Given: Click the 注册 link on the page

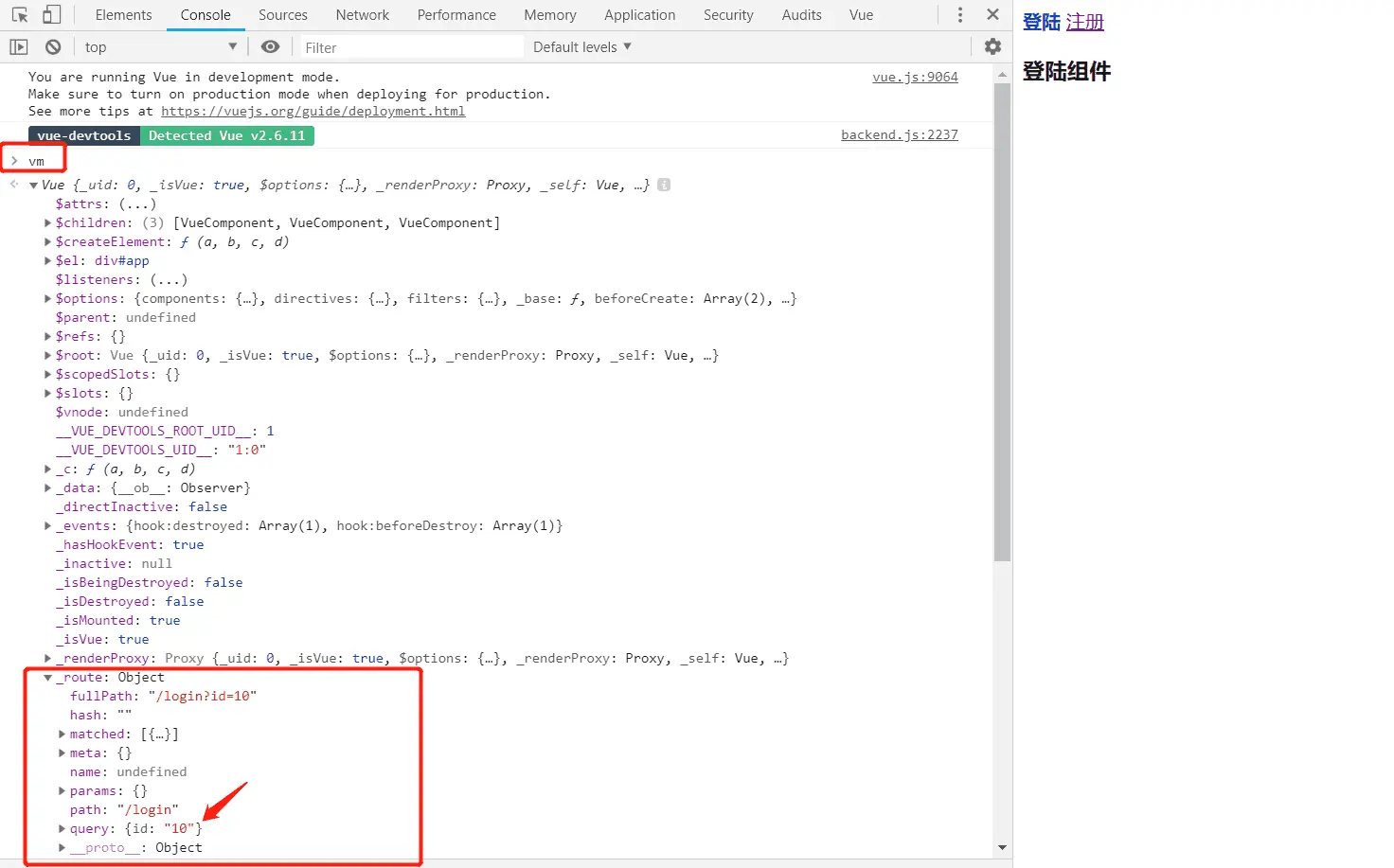Looking at the screenshot, I should (x=1085, y=22).
